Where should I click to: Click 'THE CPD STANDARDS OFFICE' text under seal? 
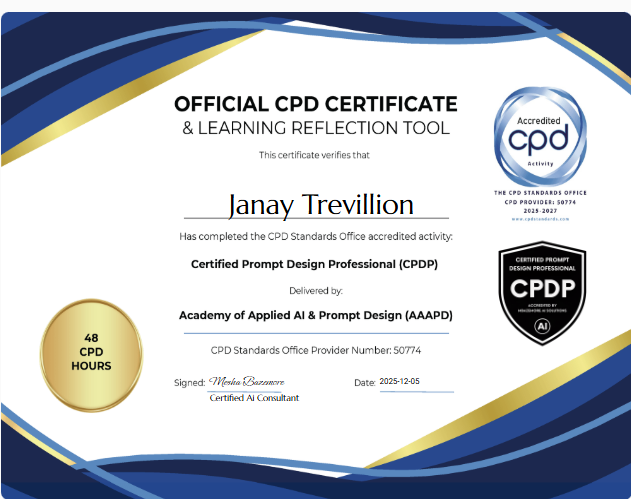tap(540, 193)
